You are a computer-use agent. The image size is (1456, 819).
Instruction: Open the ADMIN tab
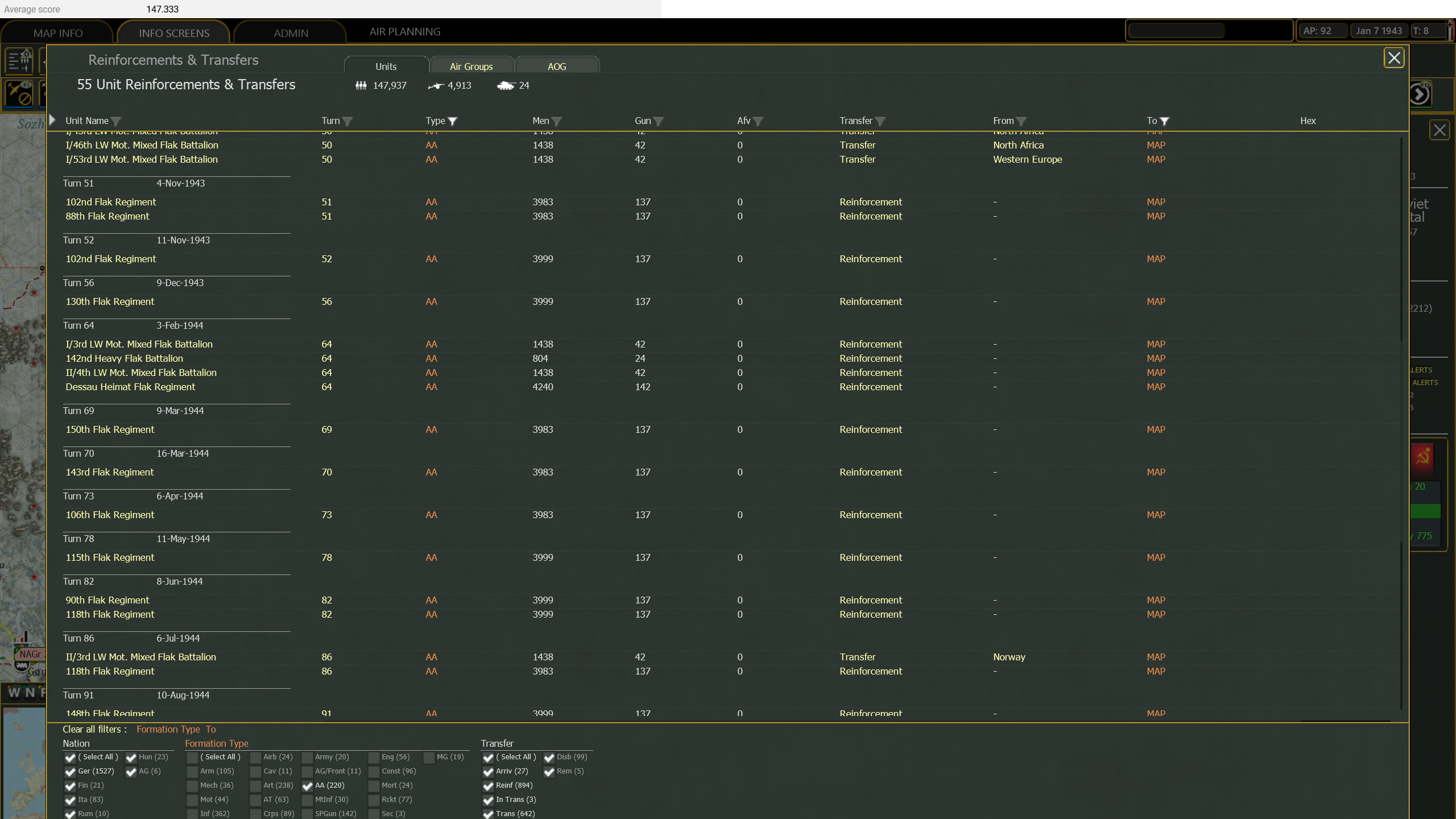tap(291, 33)
